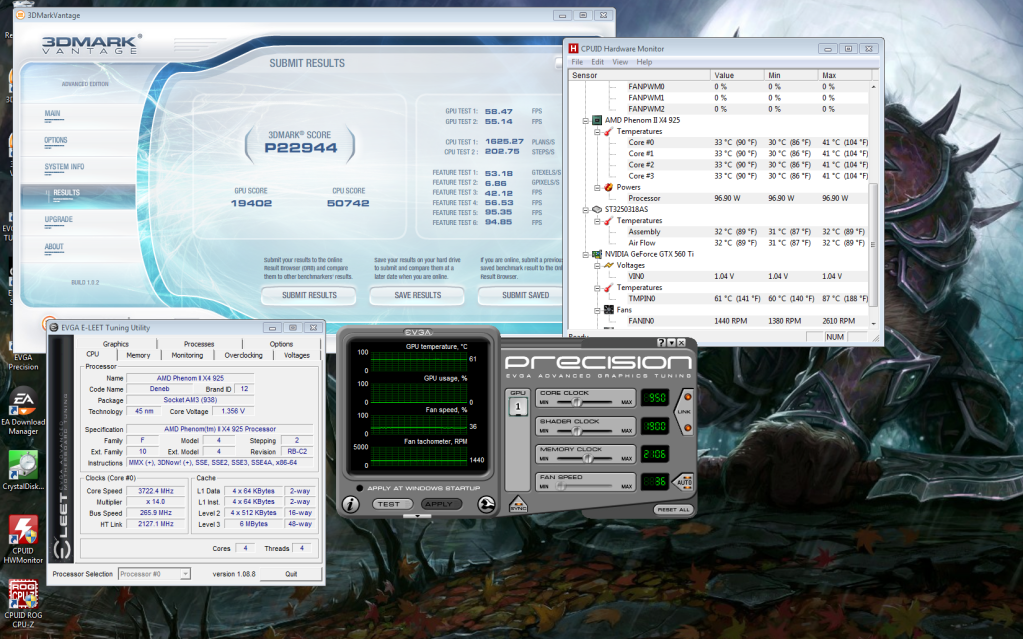Switch to the Overclocking tab in E-LEET
The image size is (1023, 639).
(243, 355)
